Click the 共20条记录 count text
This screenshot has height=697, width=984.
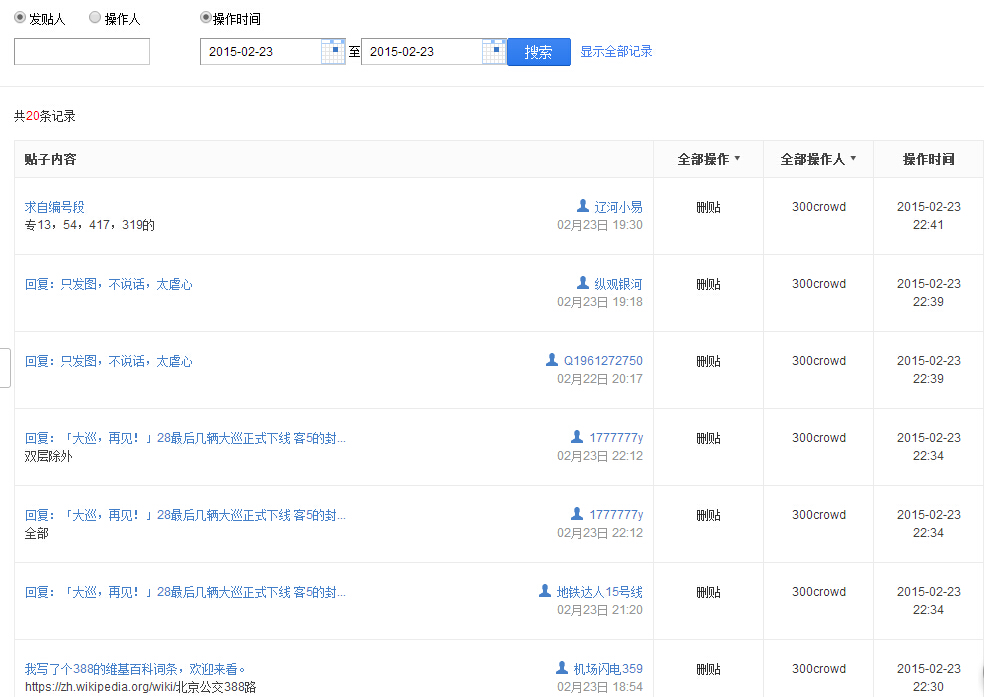(45, 116)
